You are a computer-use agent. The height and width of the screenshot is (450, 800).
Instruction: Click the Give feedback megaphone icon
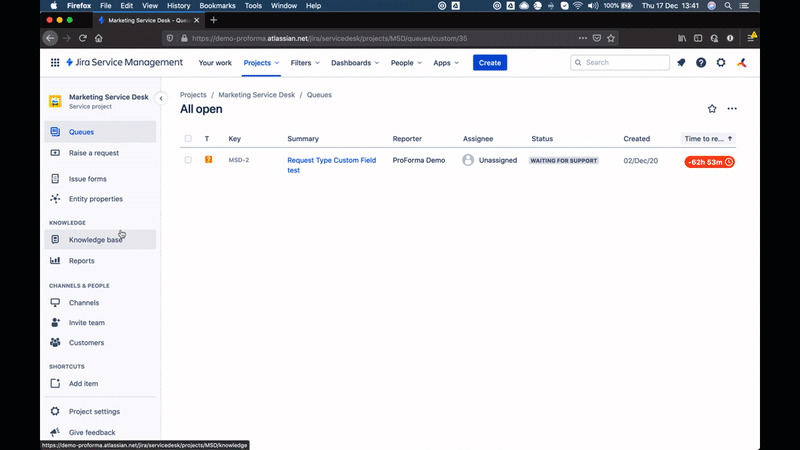point(55,432)
